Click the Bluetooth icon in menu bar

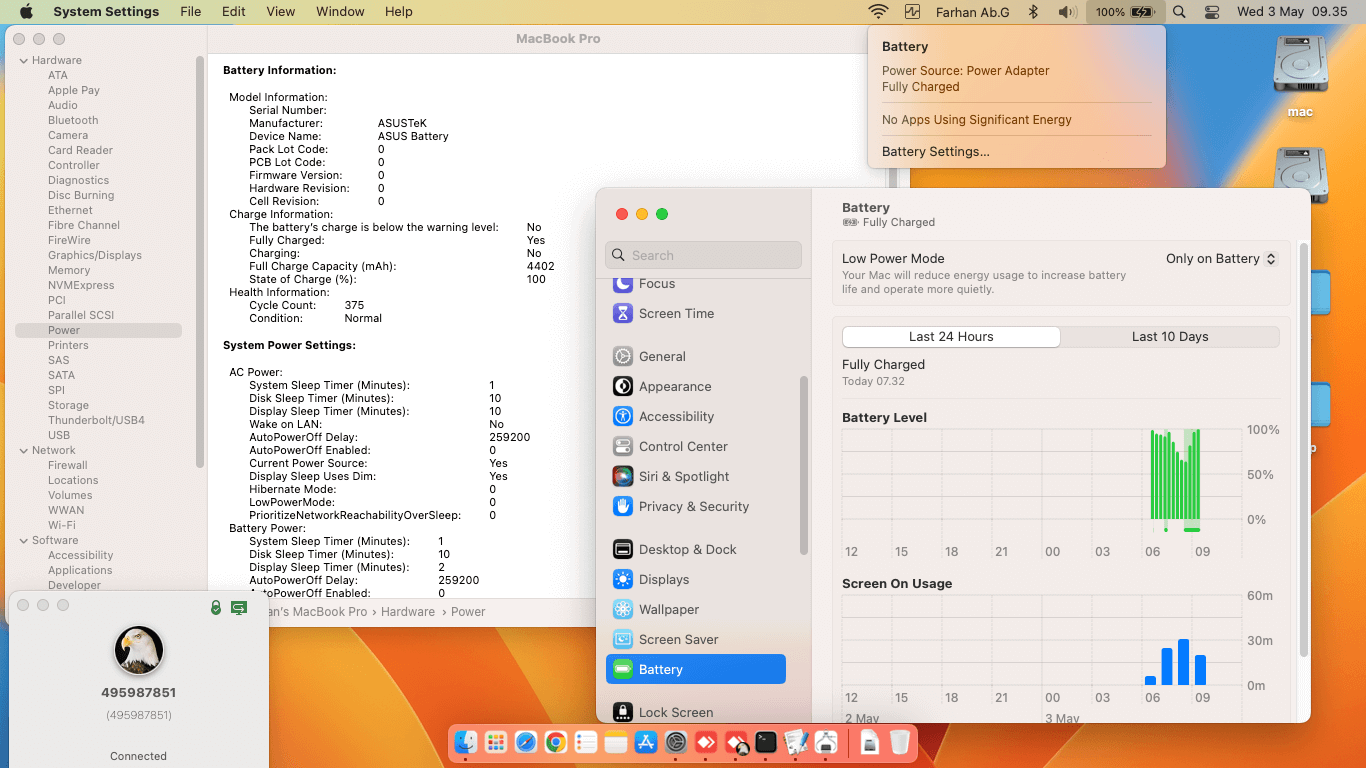click(1035, 12)
